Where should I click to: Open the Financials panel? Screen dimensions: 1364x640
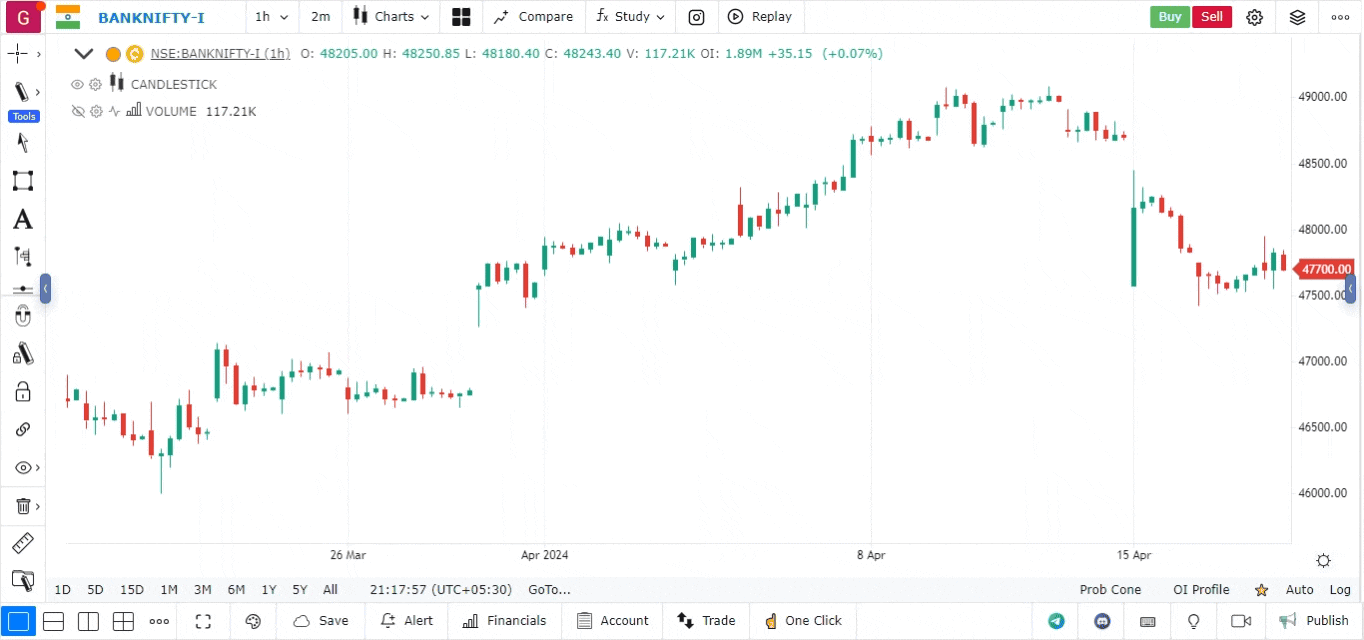pos(505,621)
